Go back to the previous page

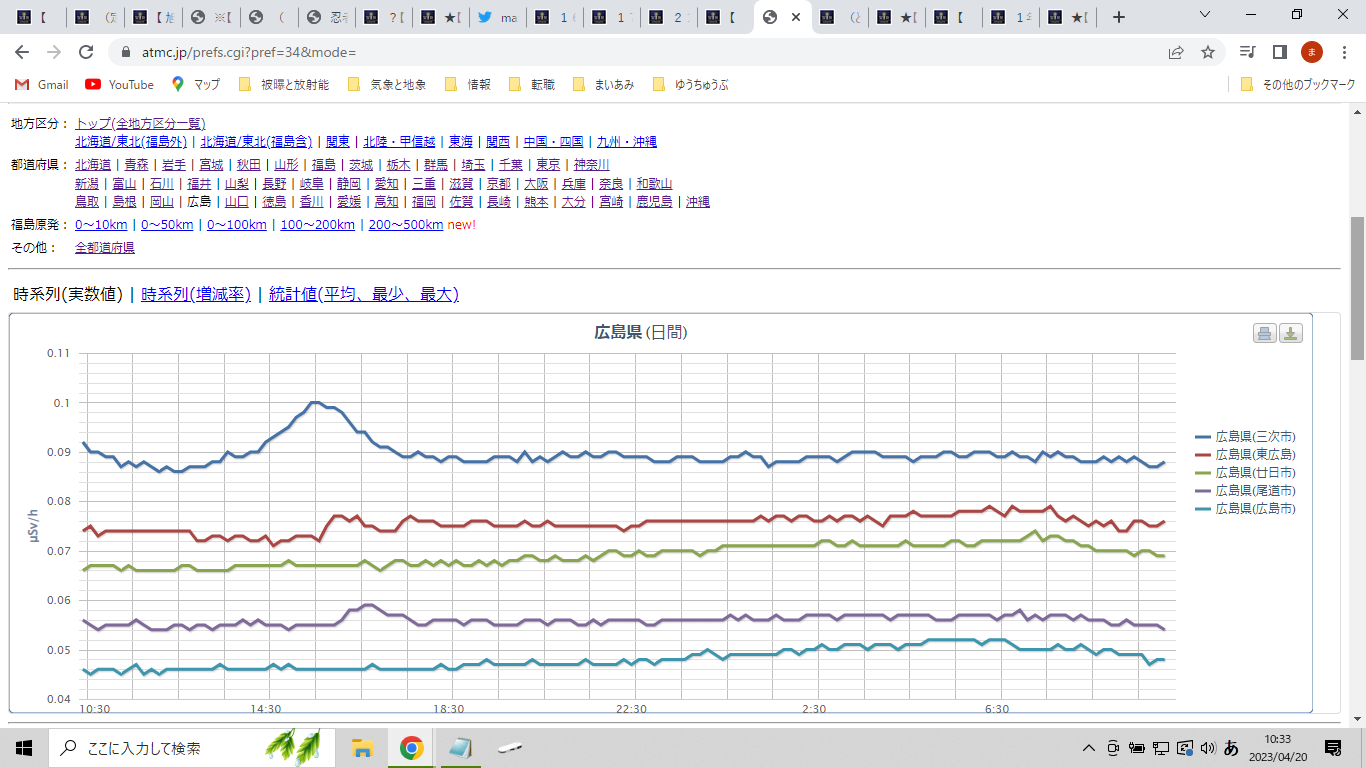(x=22, y=52)
